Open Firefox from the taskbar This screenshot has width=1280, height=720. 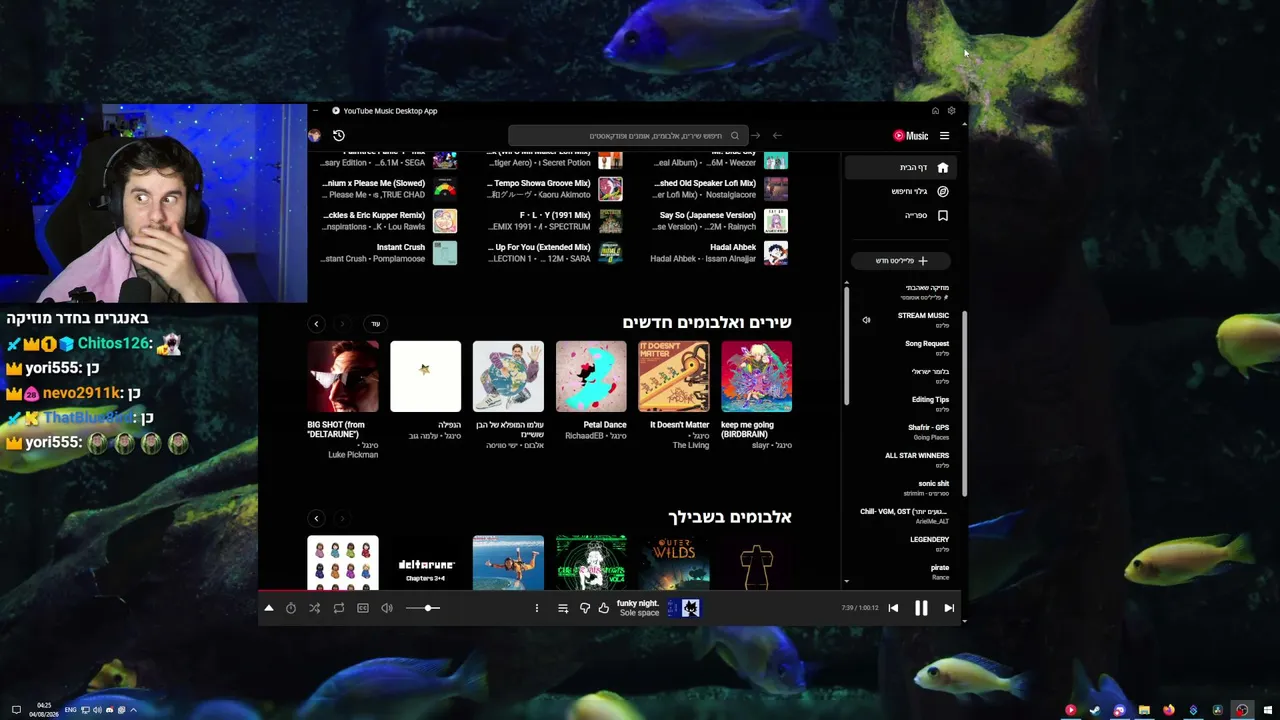pos(1168,710)
